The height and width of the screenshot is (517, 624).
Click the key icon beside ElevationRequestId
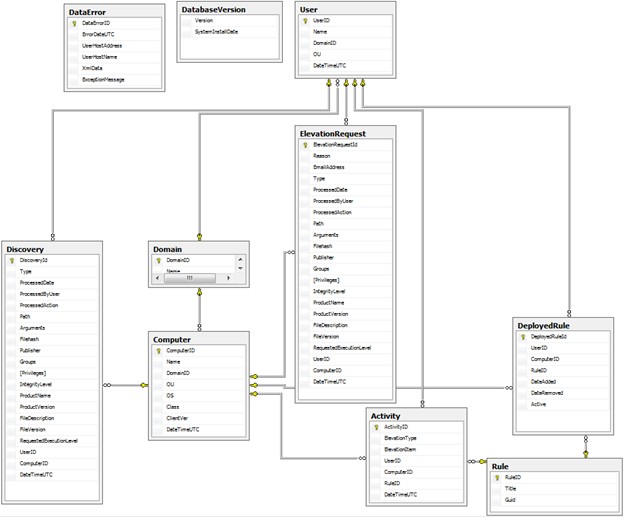[305, 145]
